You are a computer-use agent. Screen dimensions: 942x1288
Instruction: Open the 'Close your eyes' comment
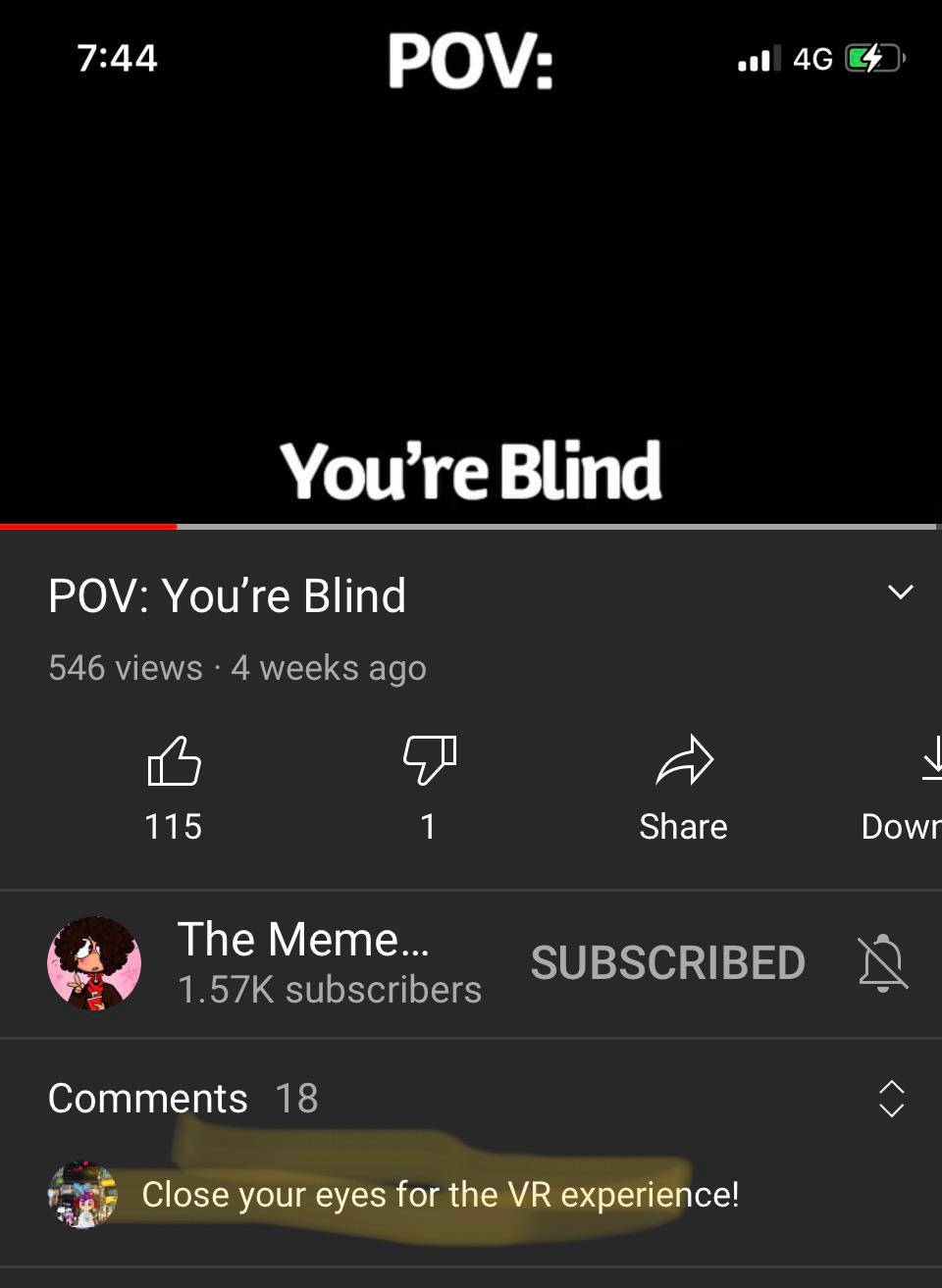click(x=441, y=1195)
